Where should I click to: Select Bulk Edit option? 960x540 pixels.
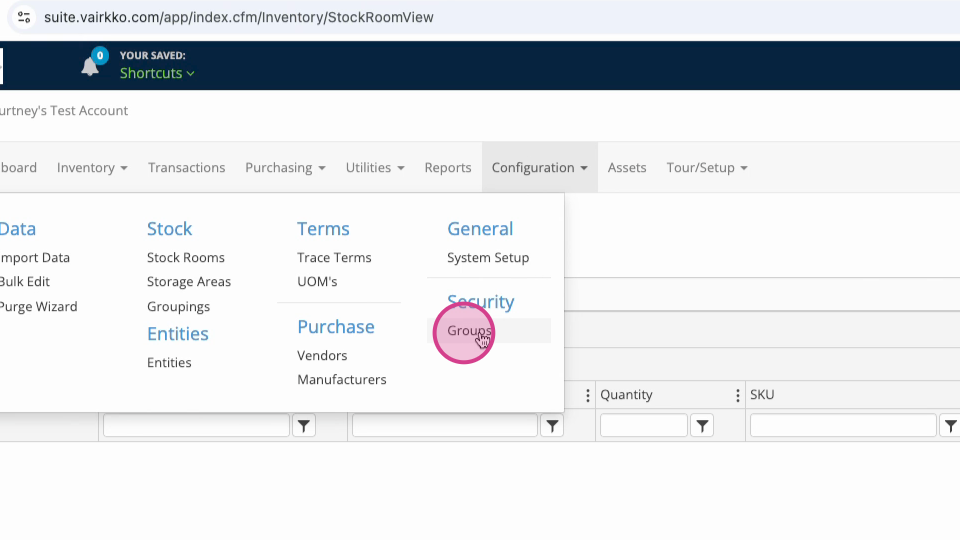coord(24,282)
